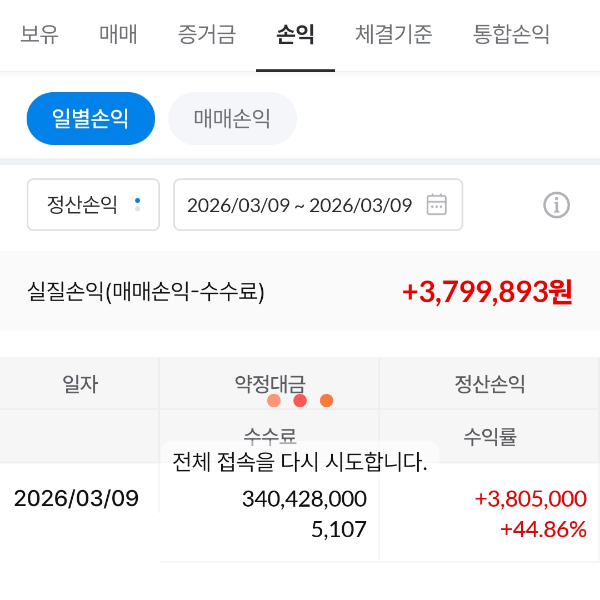The height and width of the screenshot is (600, 600).
Task: Open the 정산손익 dropdown selector
Action: [x=93, y=205]
